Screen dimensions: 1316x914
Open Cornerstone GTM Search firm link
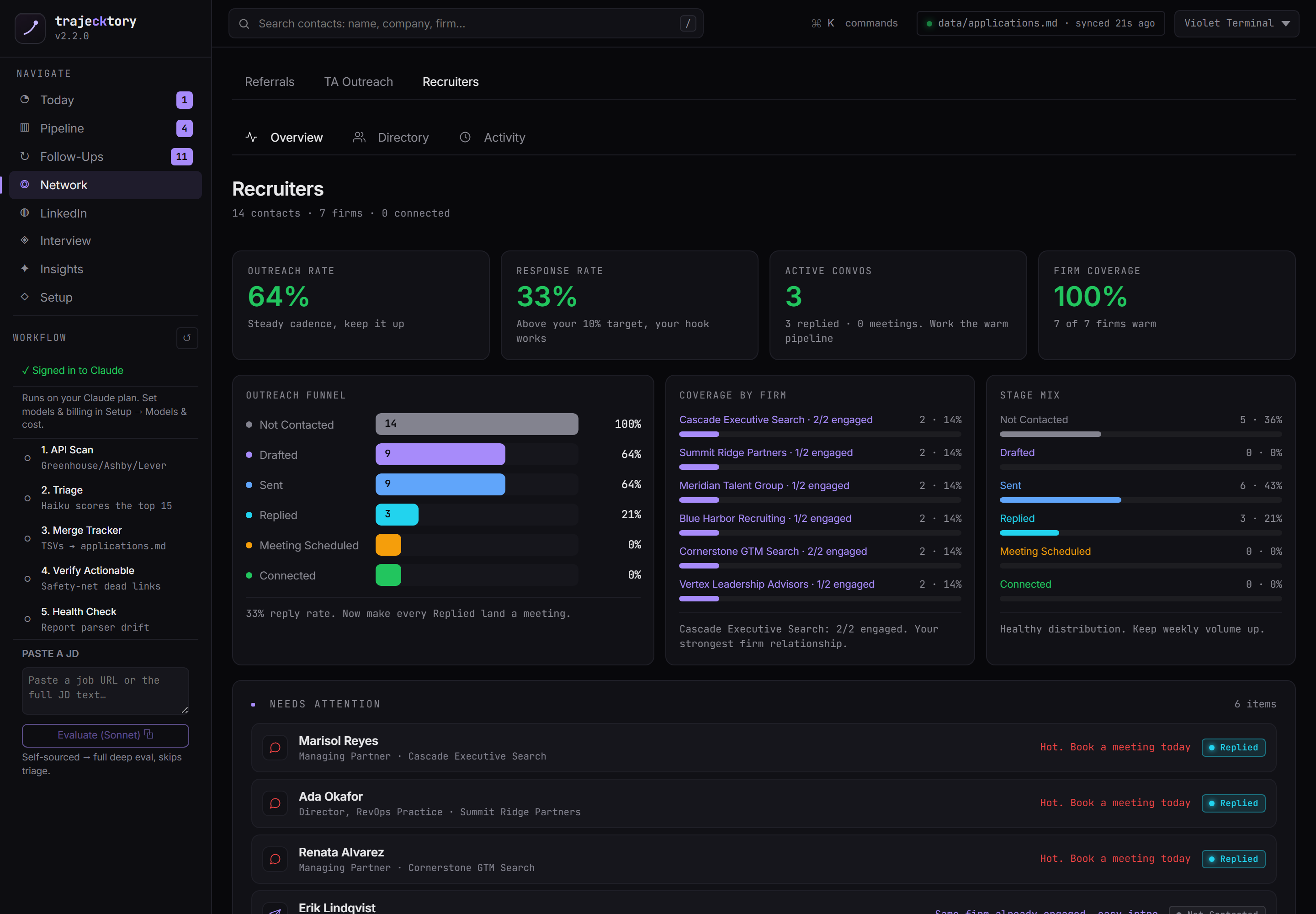point(773,552)
